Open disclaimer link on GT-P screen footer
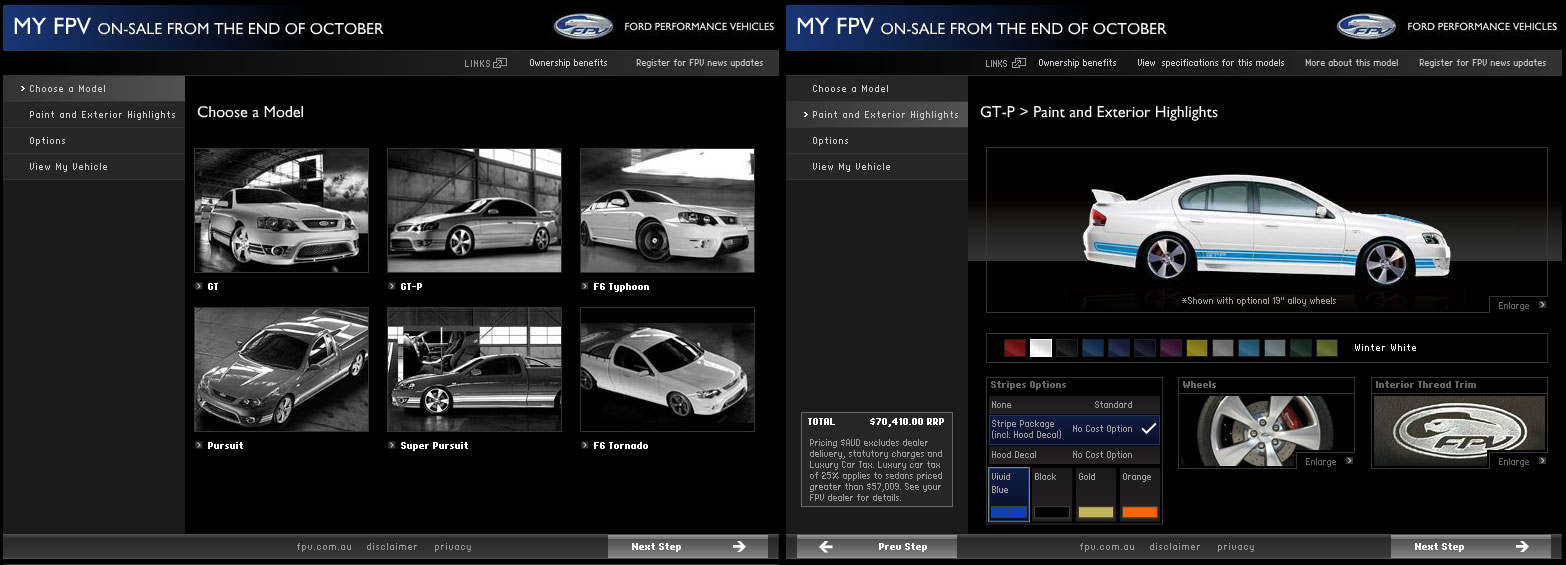This screenshot has width=1566, height=565. (x=1175, y=547)
